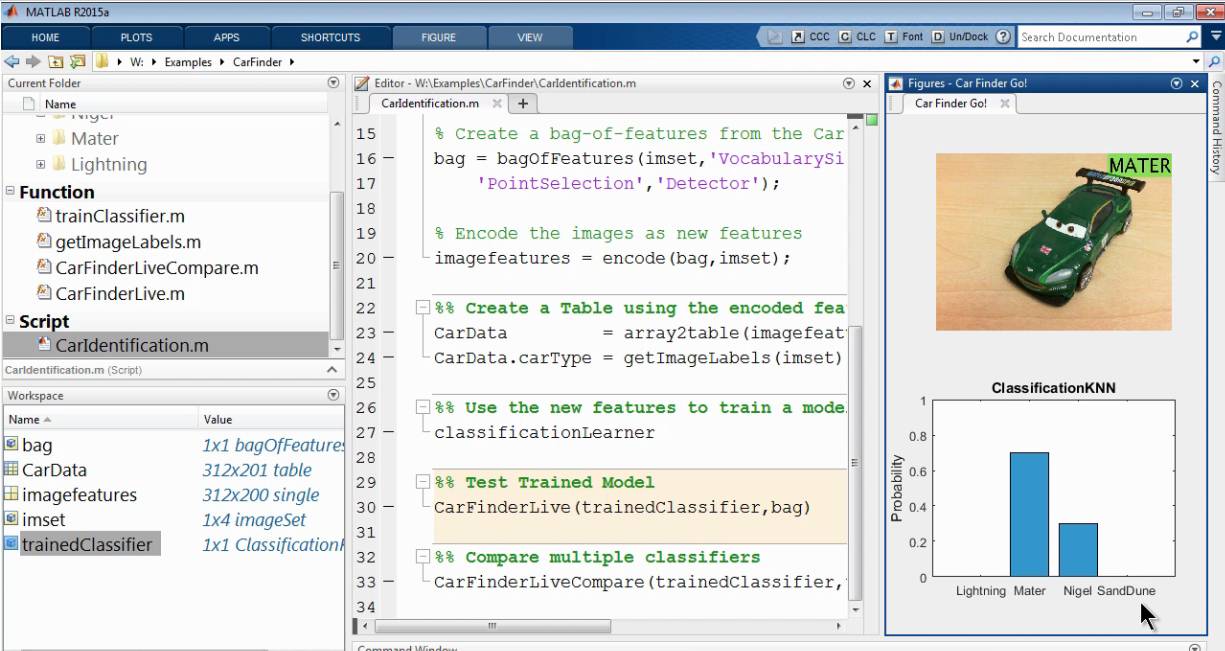Open the Figures panel actions menu

1177,84
